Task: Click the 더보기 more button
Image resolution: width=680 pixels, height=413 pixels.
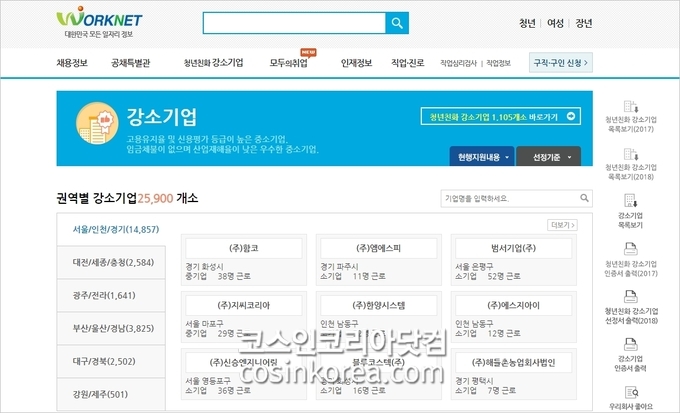Action: coord(562,225)
